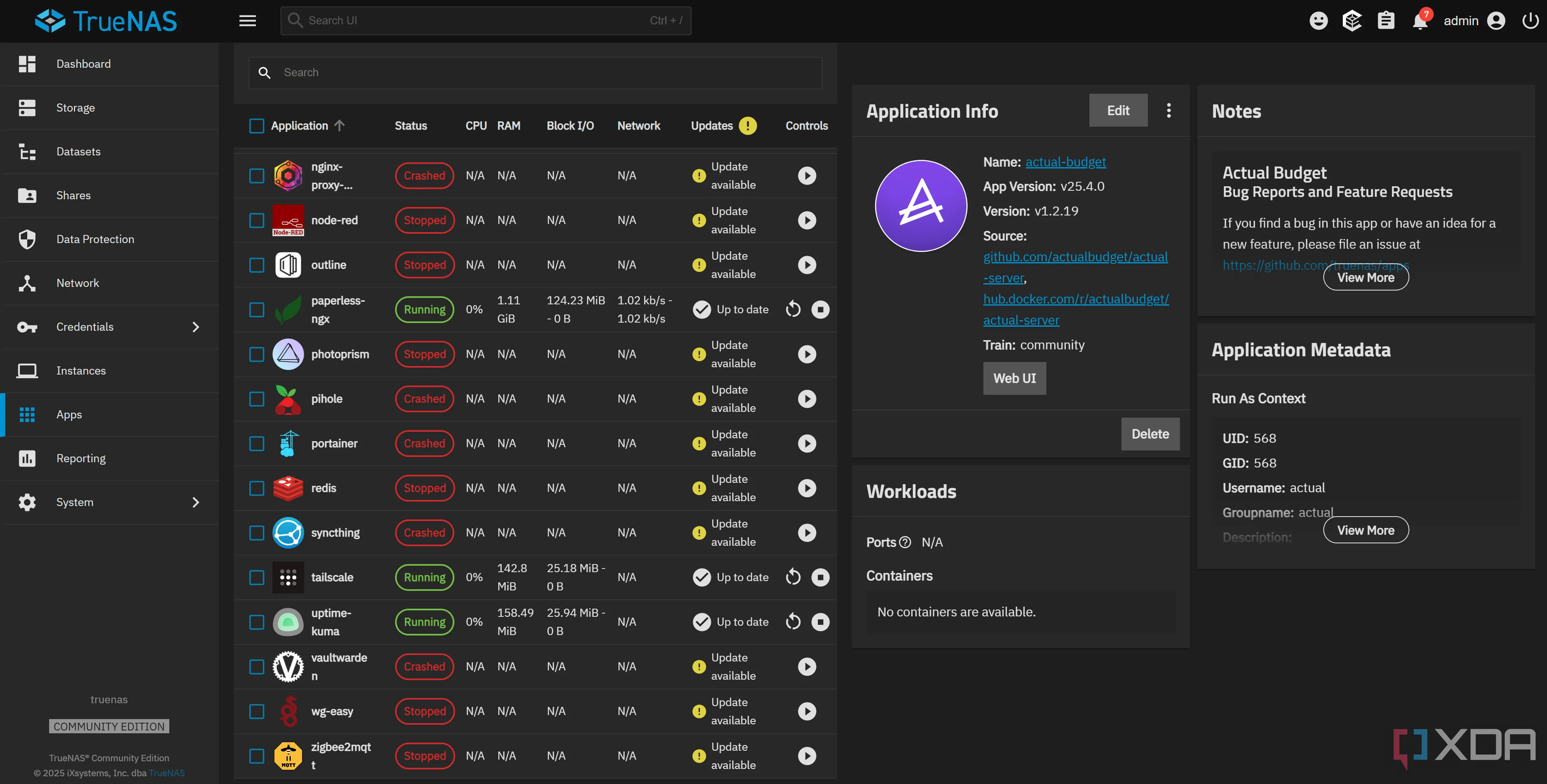The height and width of the screenshot is (784, 1547).
Task: Focus the Search UI field
Action: click(x=485, y=21)
